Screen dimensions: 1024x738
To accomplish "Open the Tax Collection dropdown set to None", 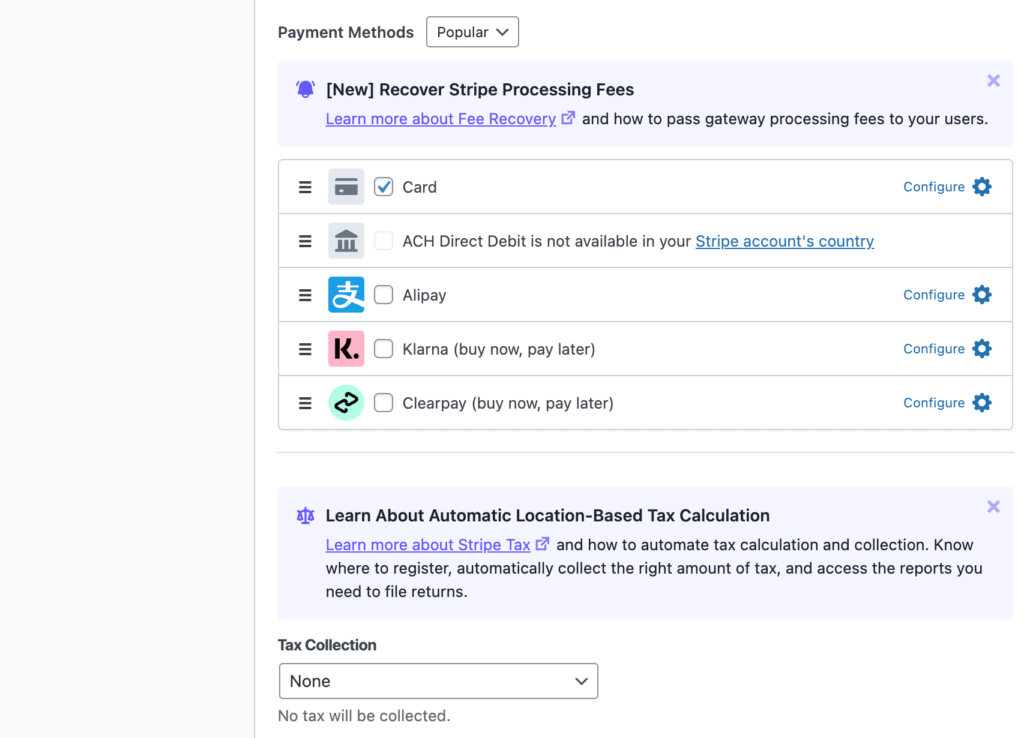I will pos(438,681).
